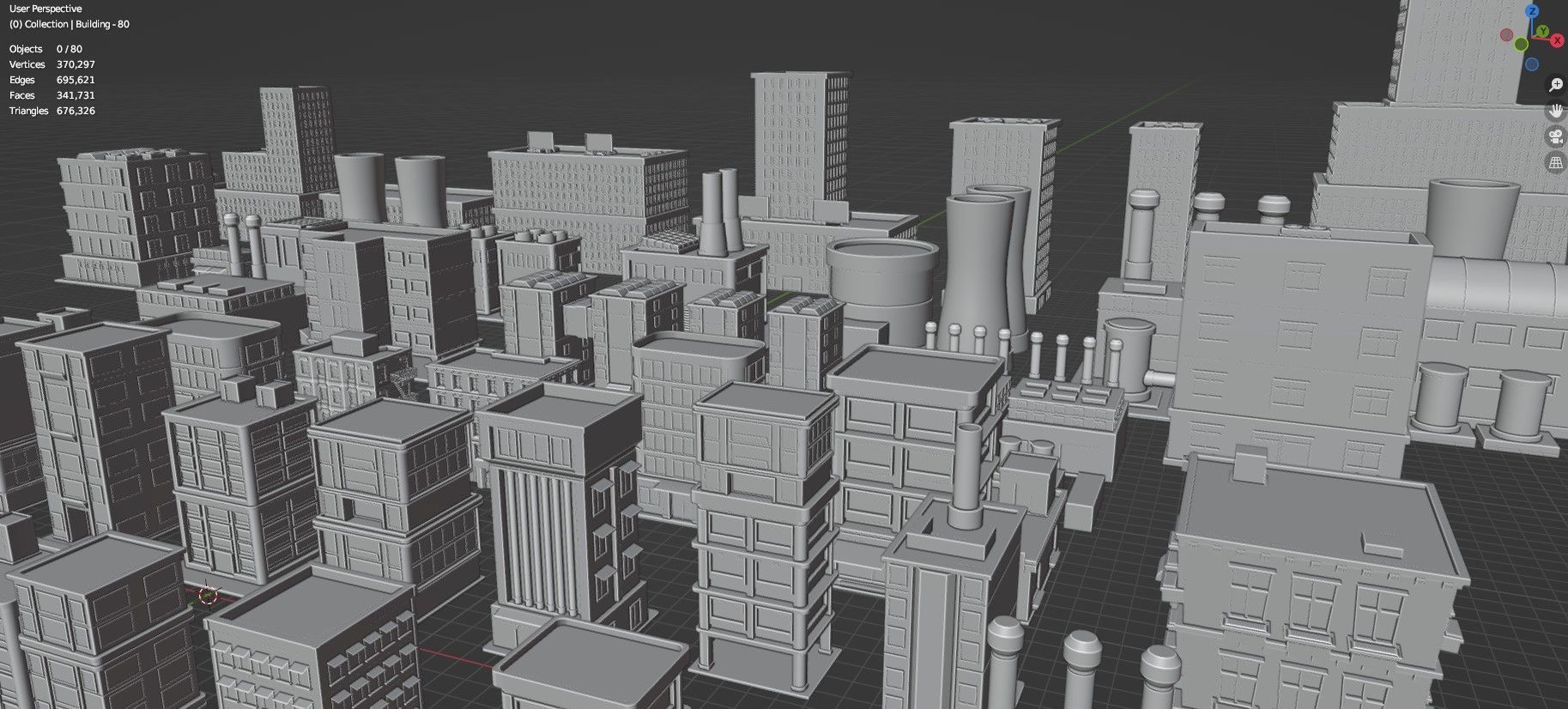
Task: Click the faded blue negative Z axis handle
Action: [x=1532, y=64]
